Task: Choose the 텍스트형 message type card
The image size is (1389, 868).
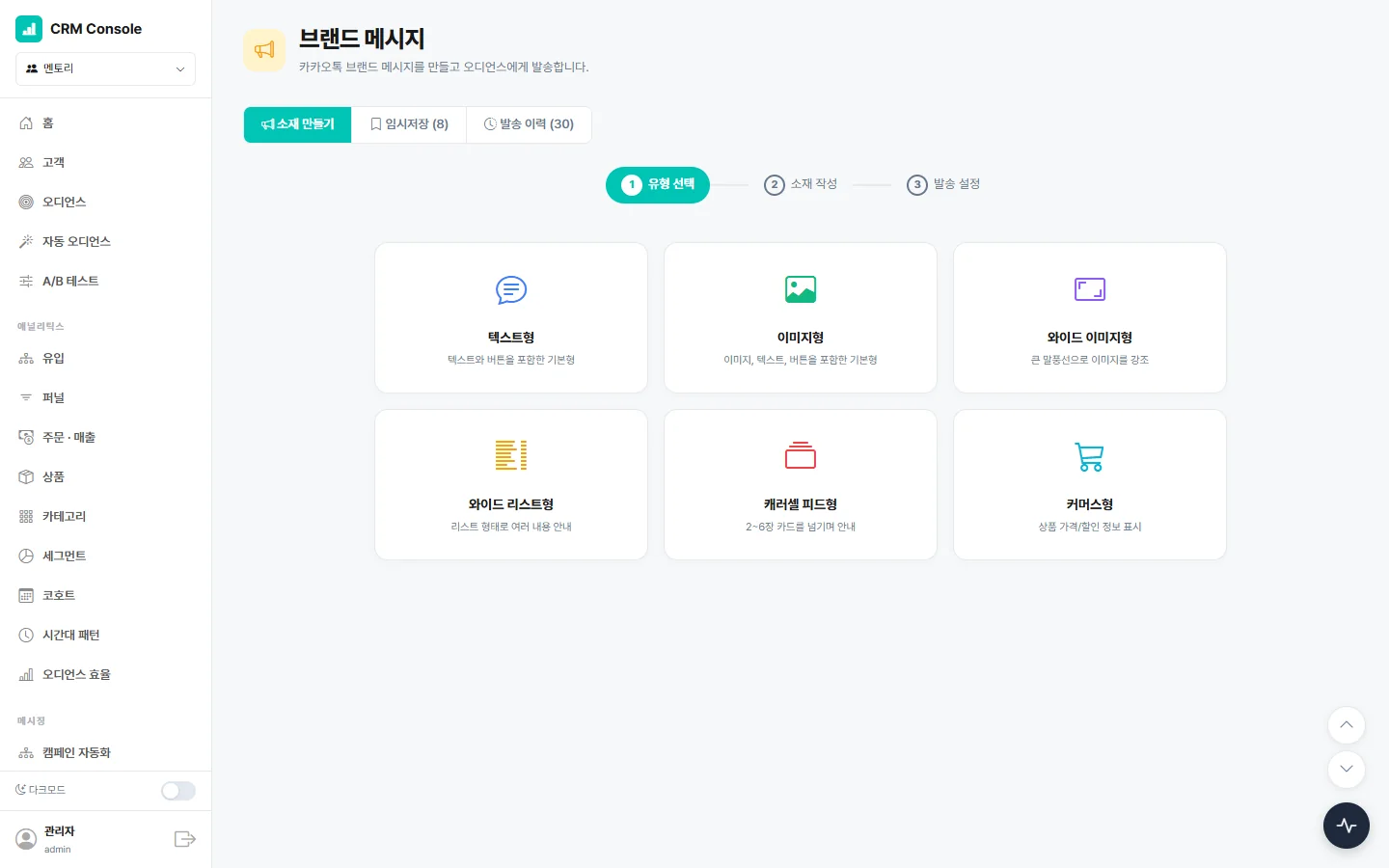Action: point(511,318)
